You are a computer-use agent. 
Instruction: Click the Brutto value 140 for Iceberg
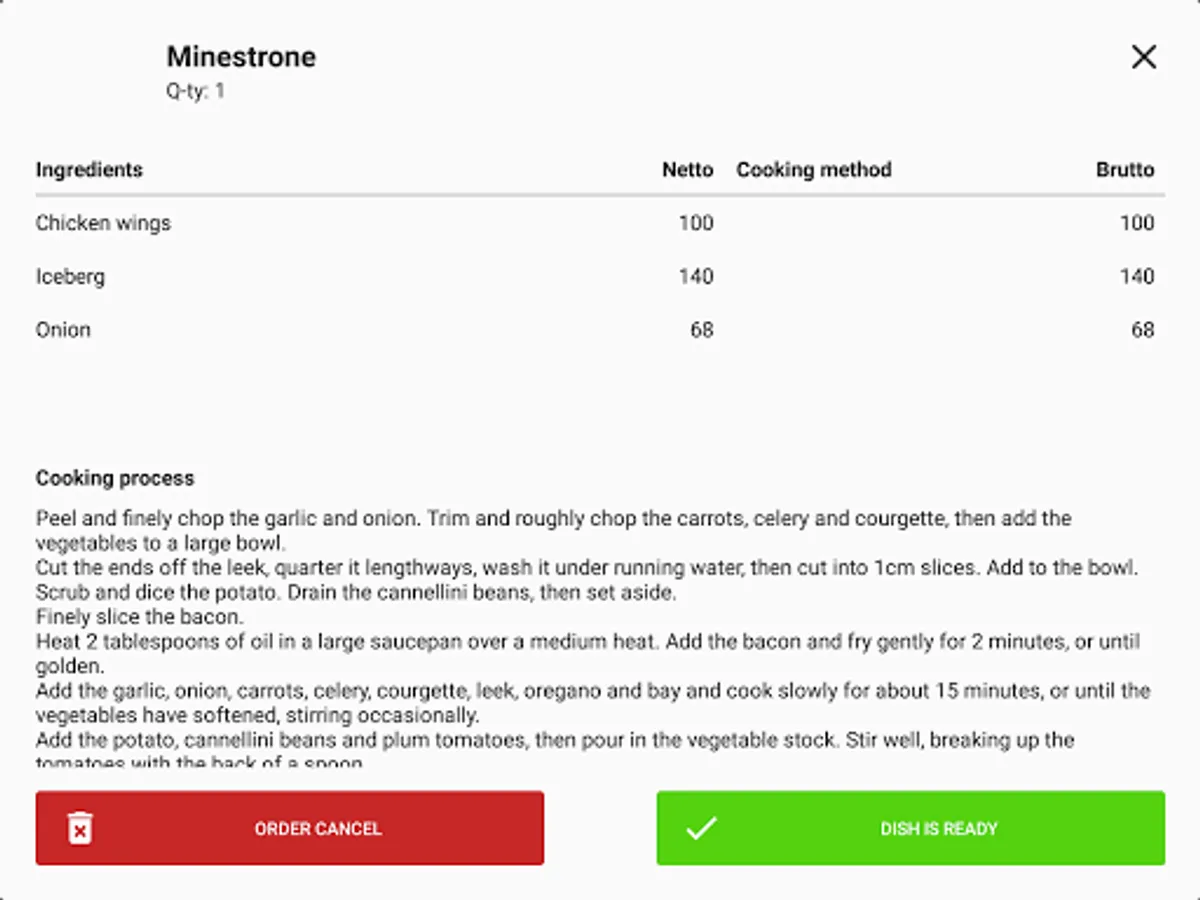point(1138,276)
